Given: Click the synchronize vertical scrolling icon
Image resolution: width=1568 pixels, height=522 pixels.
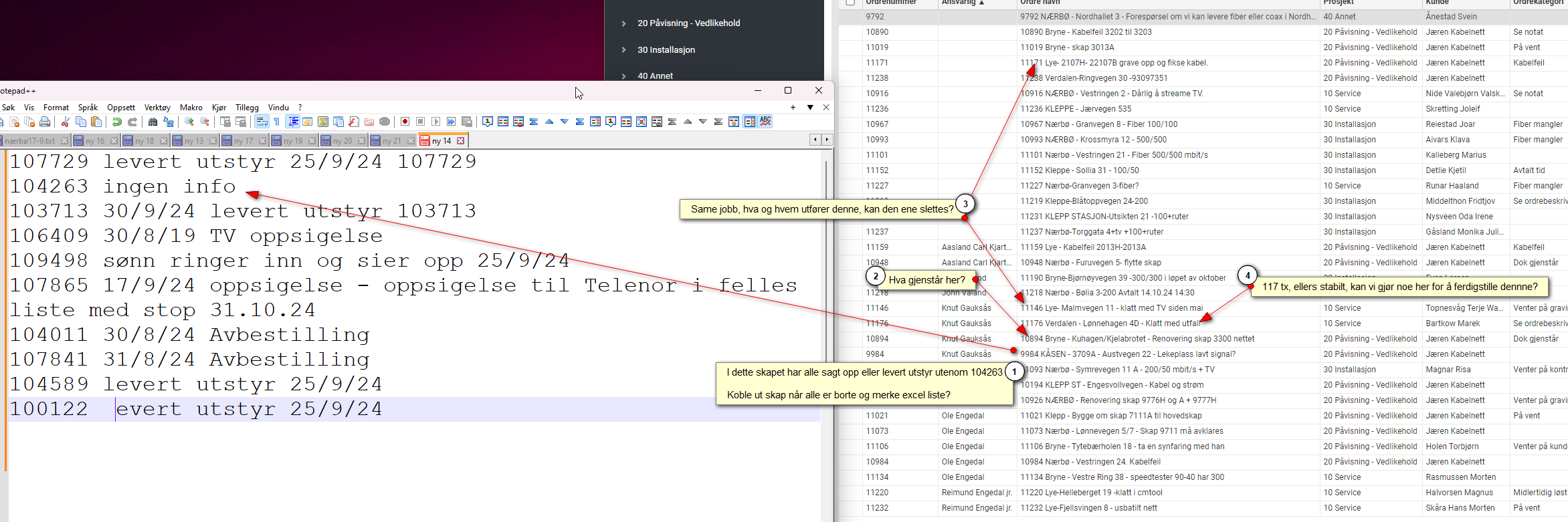Looking at the screenshot, I should tap(225, 122).
